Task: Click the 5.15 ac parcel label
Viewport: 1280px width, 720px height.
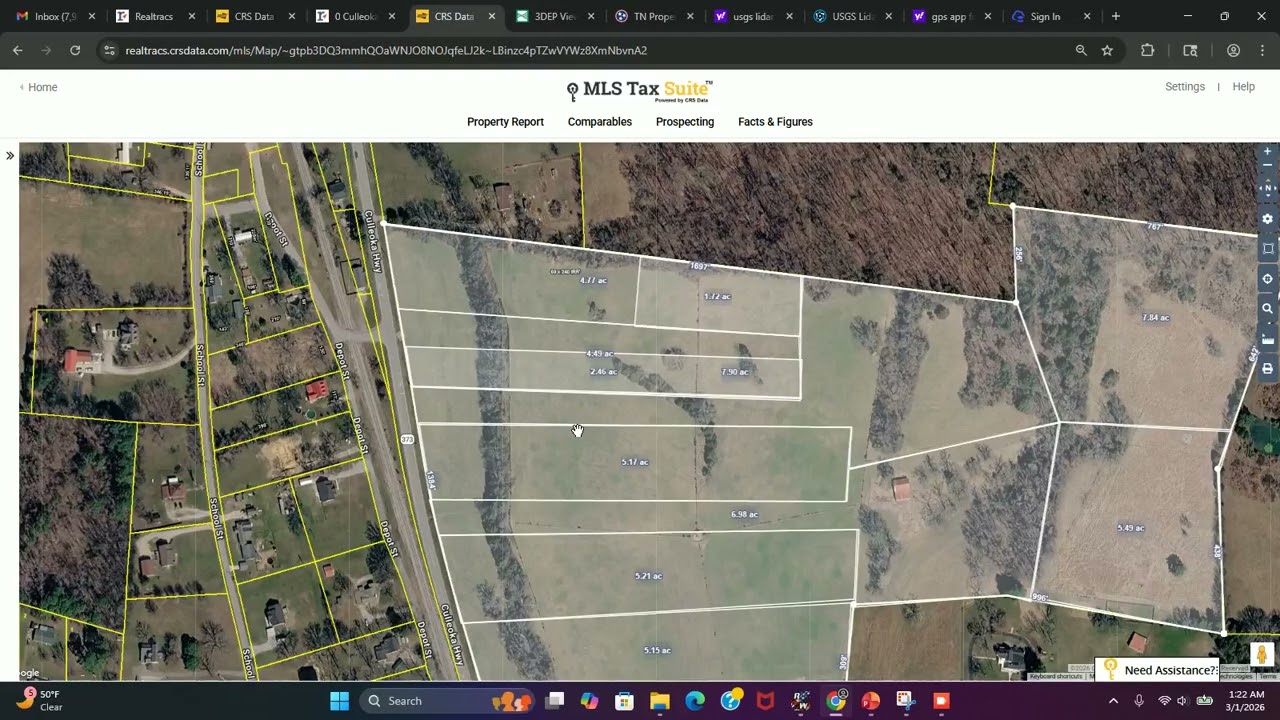Action: [657, 650]
